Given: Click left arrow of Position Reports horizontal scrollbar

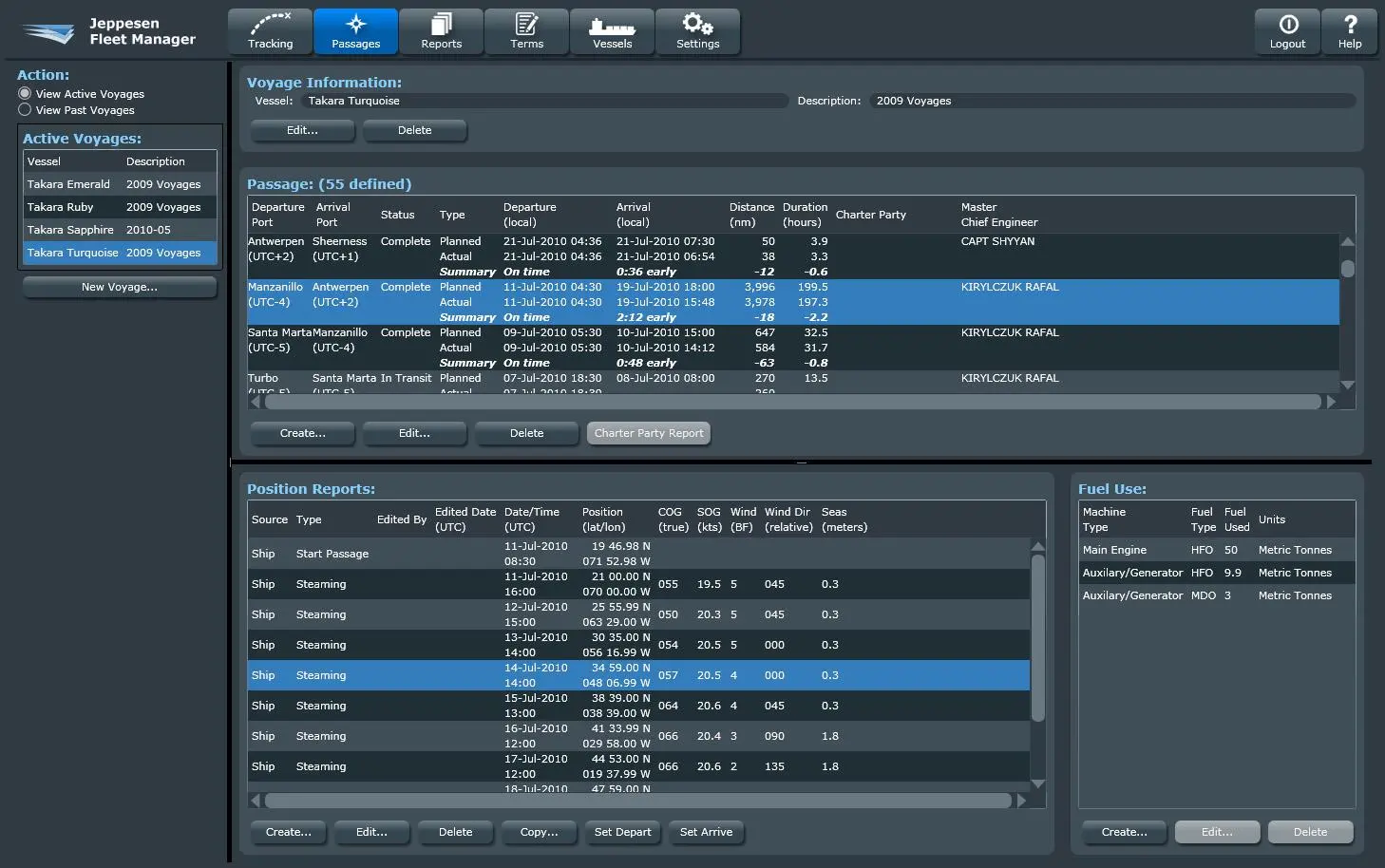Looking at the screenshot, I should click(x=255, y=801).
